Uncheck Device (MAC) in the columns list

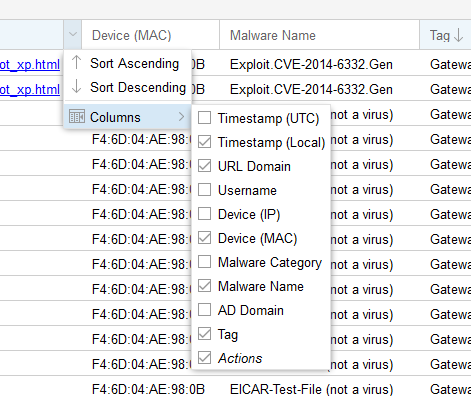coord(204,238)
